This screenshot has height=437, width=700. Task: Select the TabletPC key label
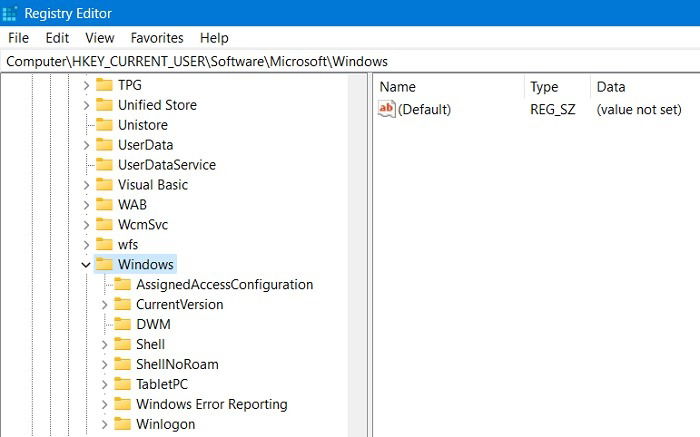click(162, 384)
